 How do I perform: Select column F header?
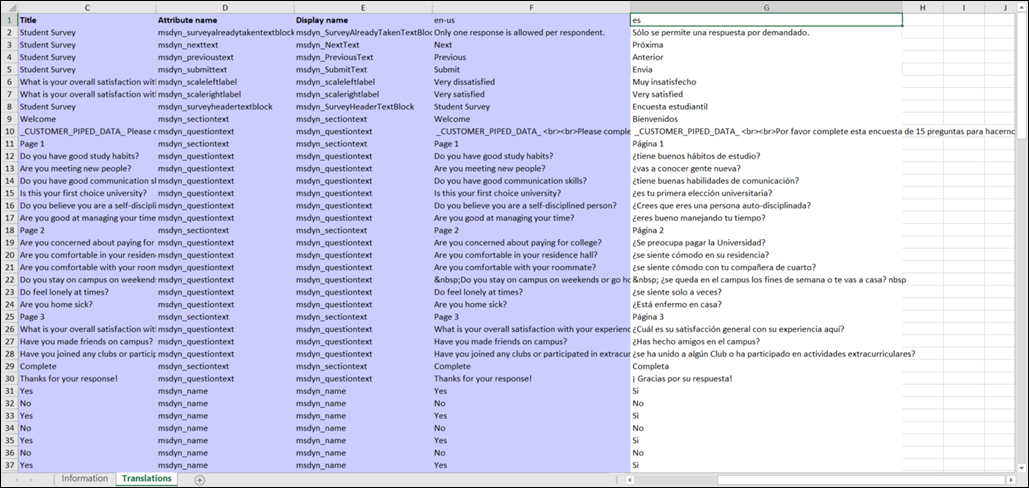click(530, 7)
